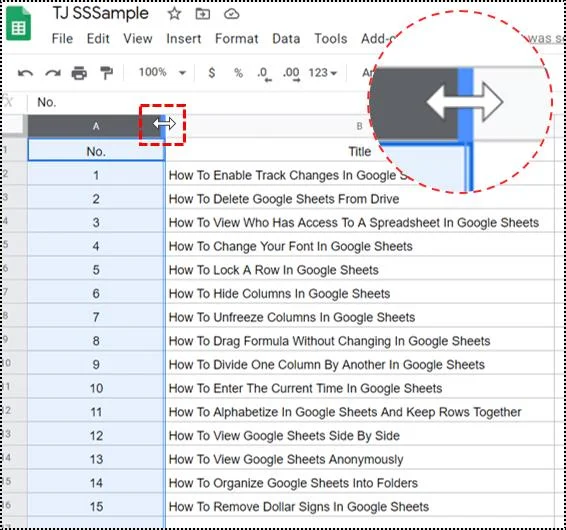Click Increase decimal places button
Image resolution: width=566 pixels, height=530 pixels.
[x=291, y=74]
